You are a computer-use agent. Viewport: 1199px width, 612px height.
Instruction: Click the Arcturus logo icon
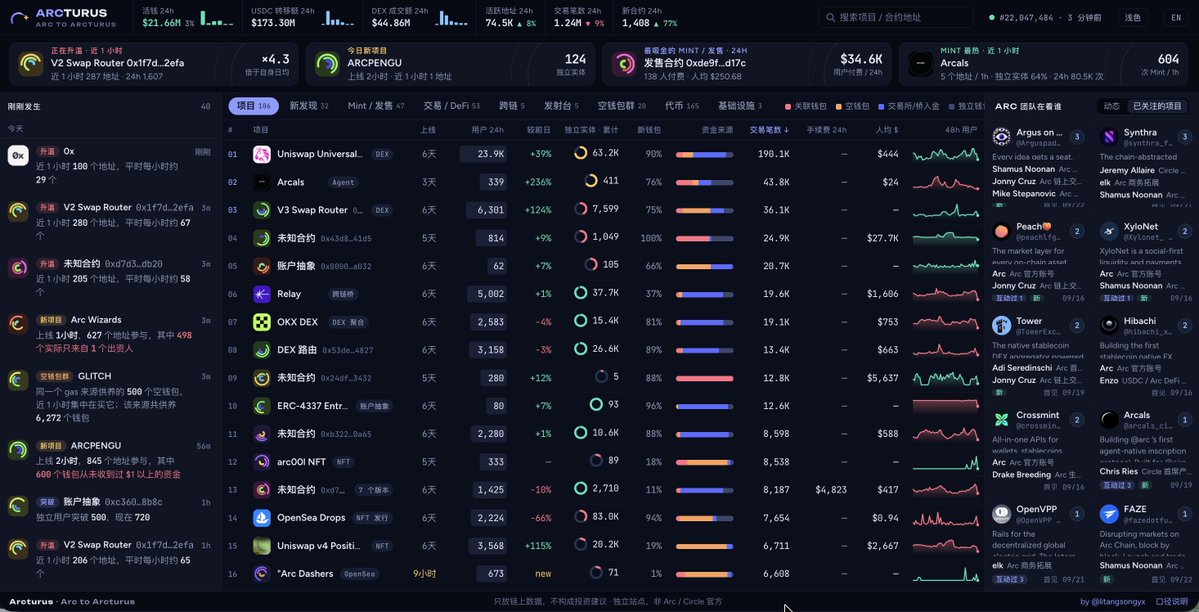[x=18, y=17]
